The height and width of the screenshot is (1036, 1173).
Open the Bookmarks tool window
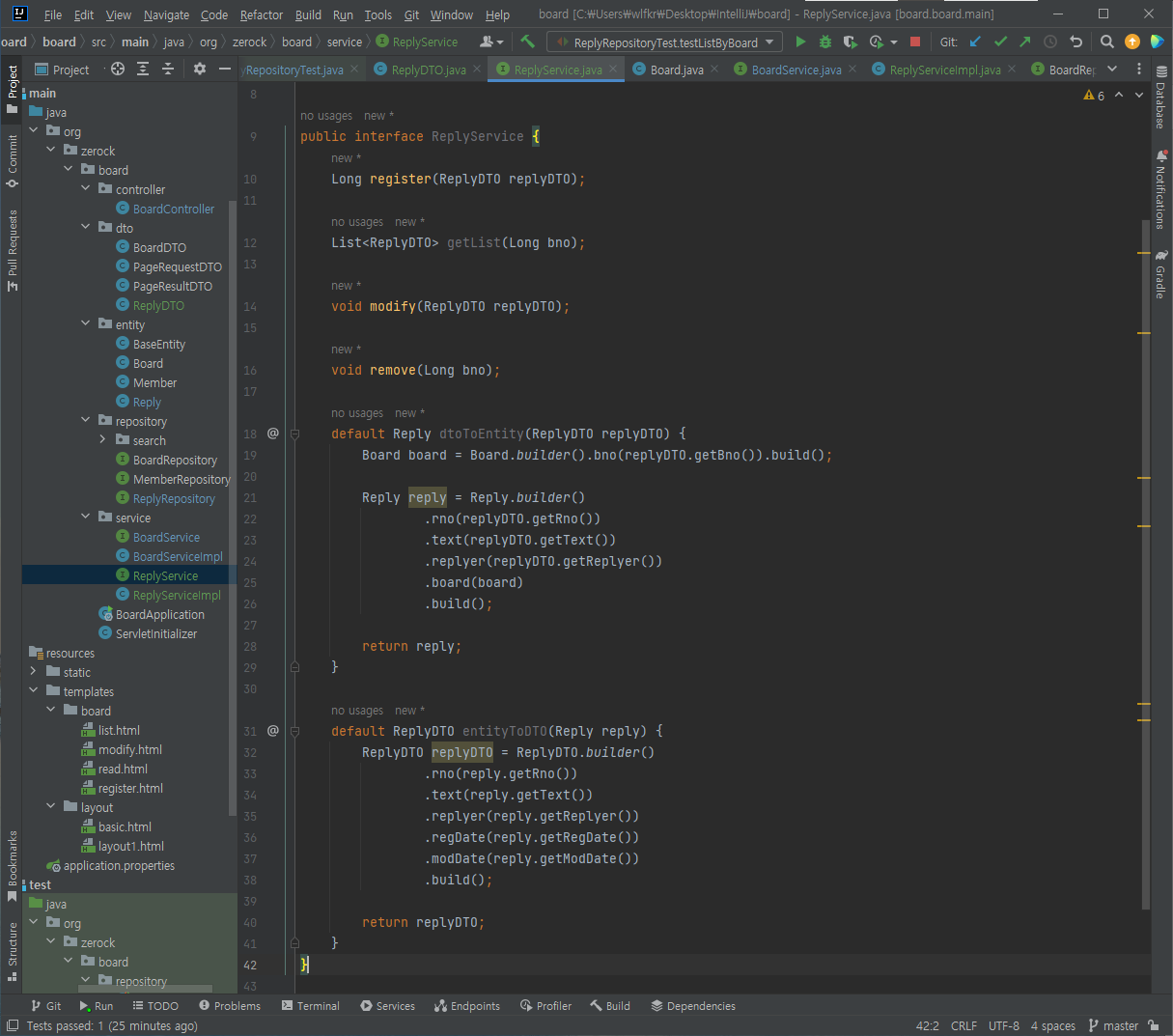[x=13, y=866]
